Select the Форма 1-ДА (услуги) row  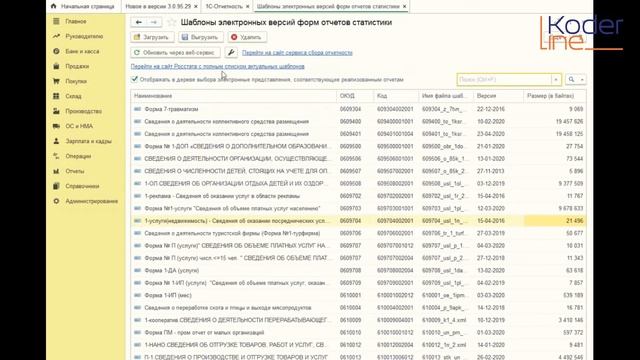coord(358,270)
